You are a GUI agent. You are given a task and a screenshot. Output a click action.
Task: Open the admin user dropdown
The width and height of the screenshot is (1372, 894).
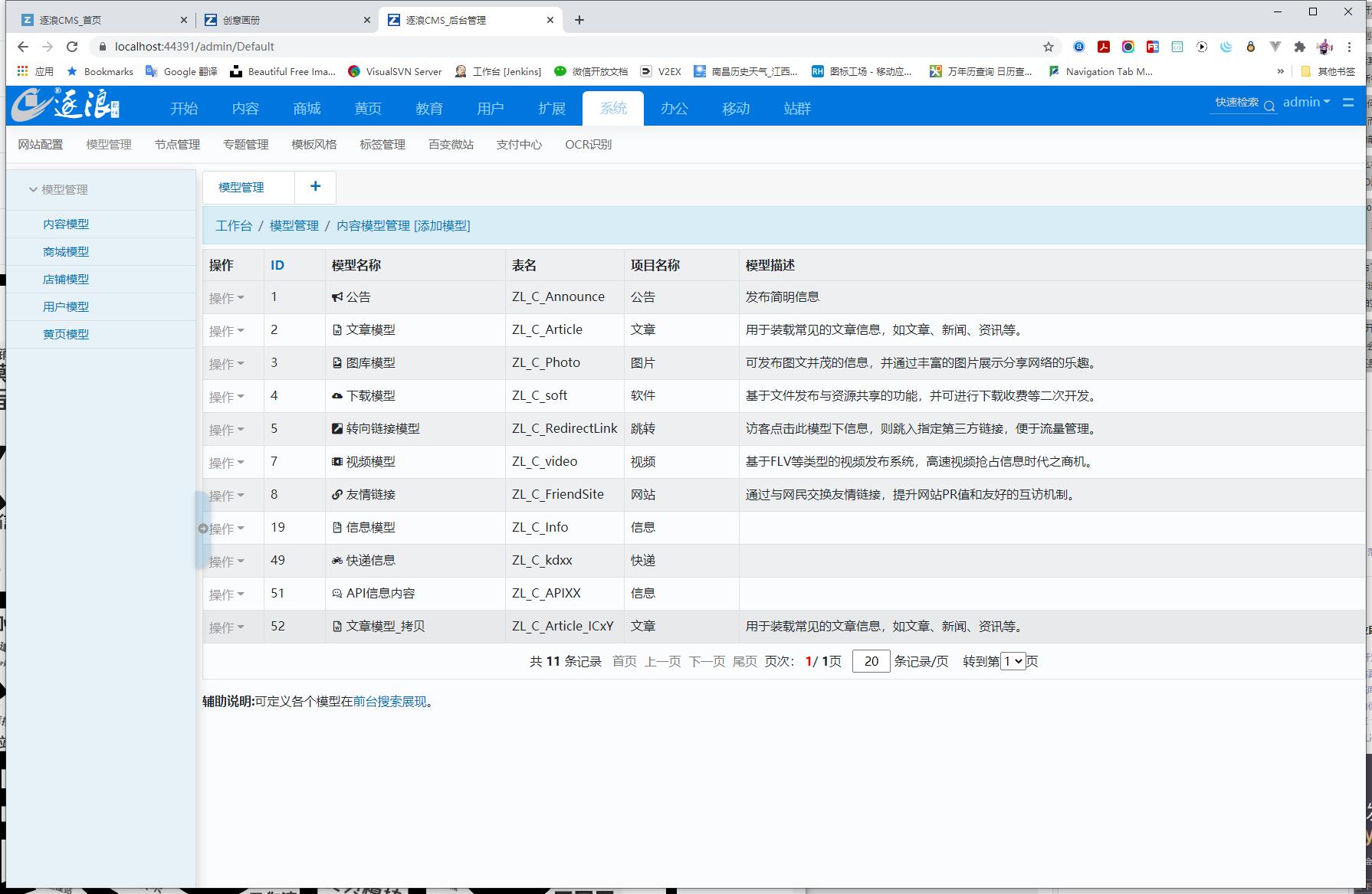pyautogui.click(x=1306, y=102)
